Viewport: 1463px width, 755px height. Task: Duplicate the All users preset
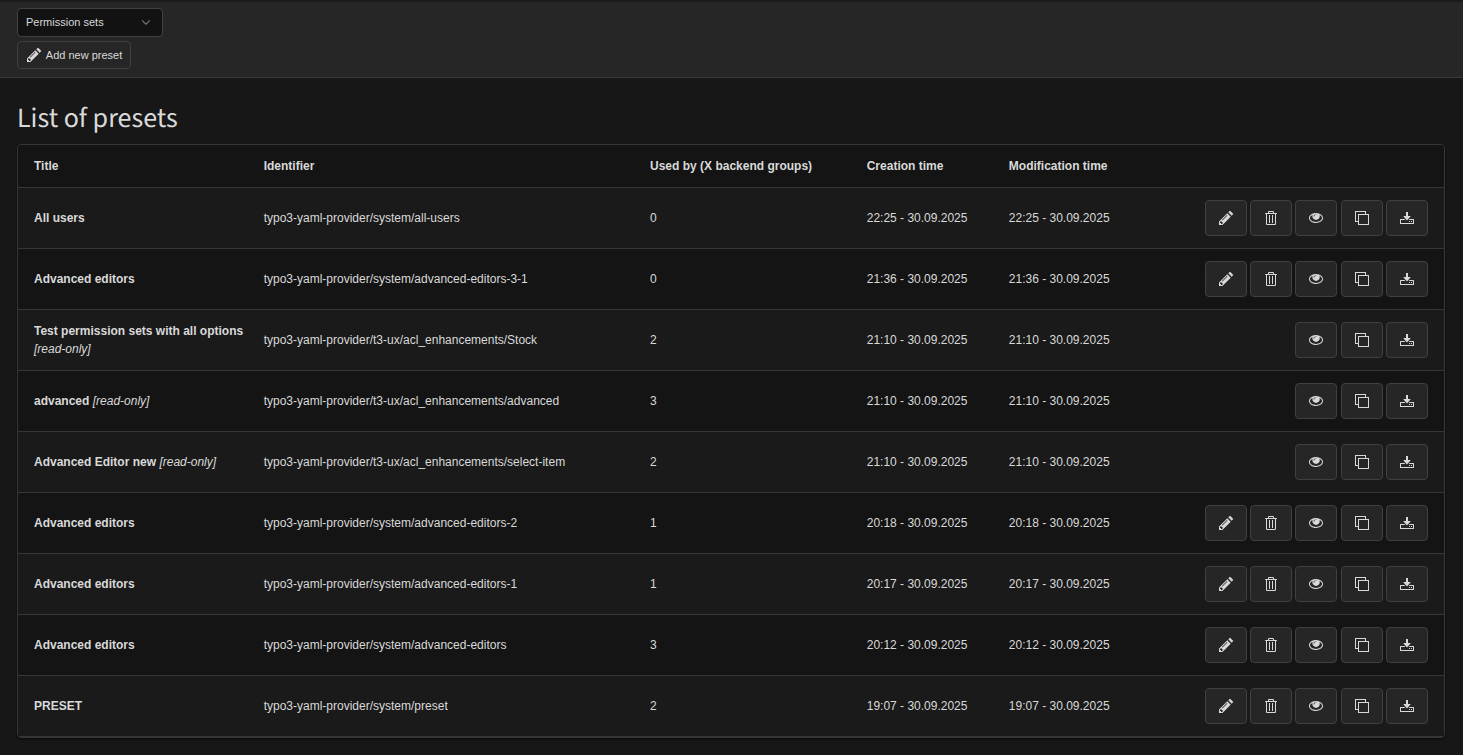(1361, 218)
